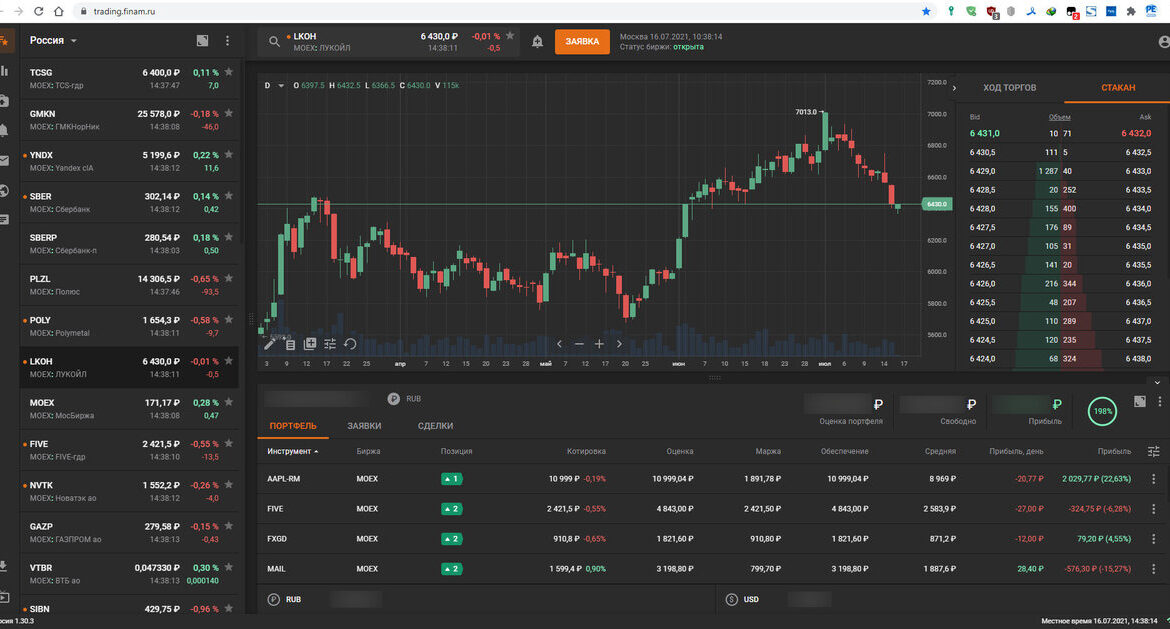Add an indicator with the chart plus-box icon
1170x629 pixels.
(x=310, y=343)
